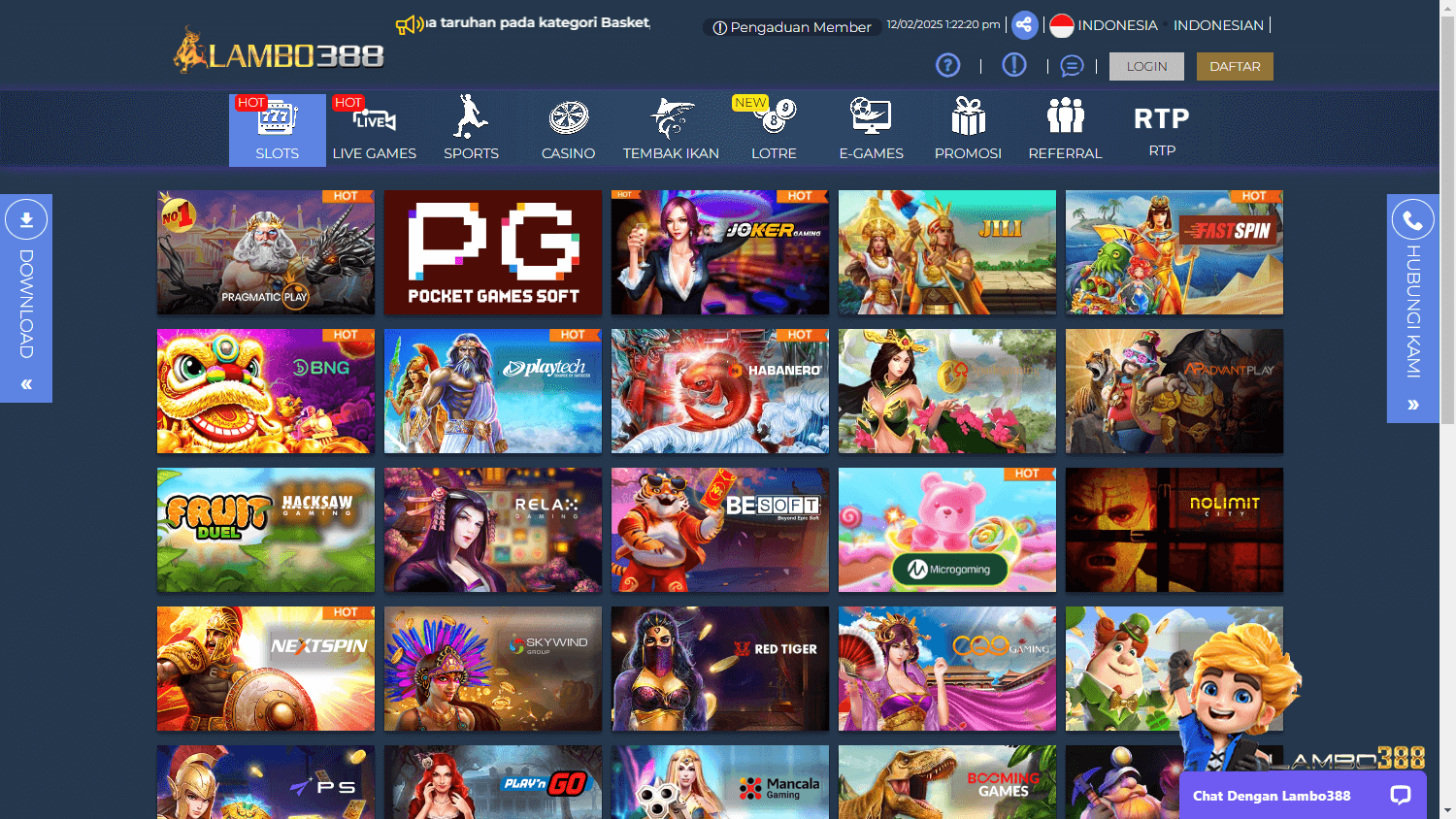Click the download arrow icon
The image size is (1456, 819).
click(26, 220)
